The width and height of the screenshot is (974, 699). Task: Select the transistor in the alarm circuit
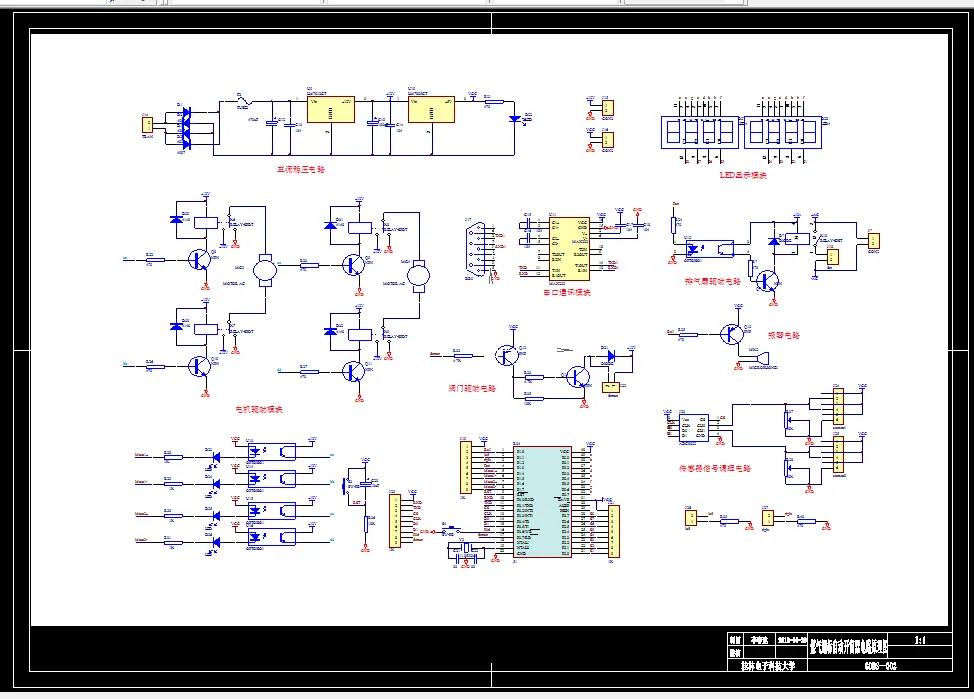pyautogui.click(x=732, y=334)
